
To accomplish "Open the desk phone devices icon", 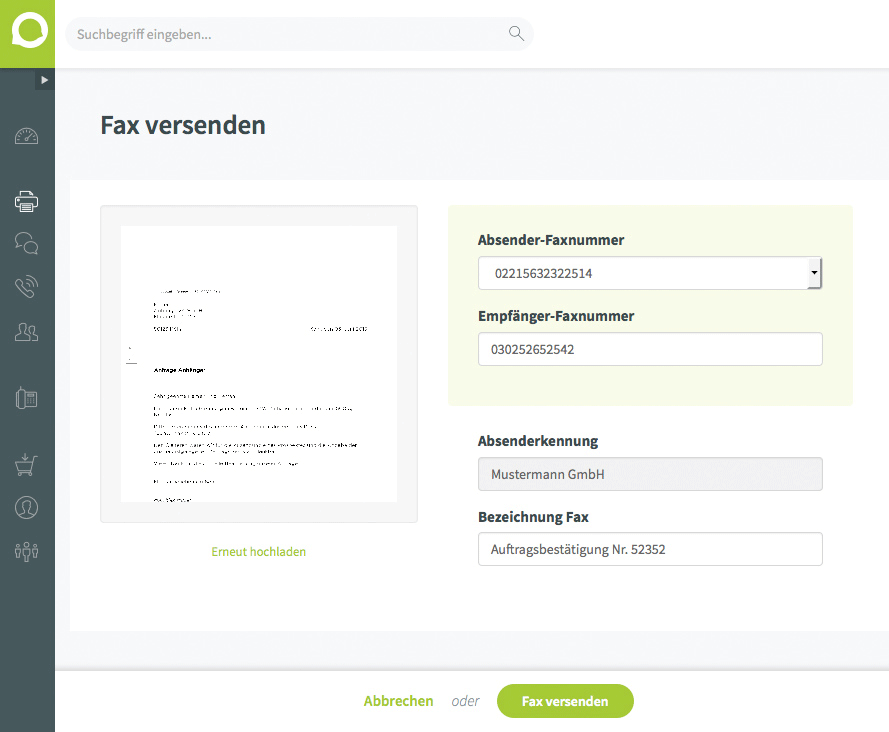I will 26,398.
